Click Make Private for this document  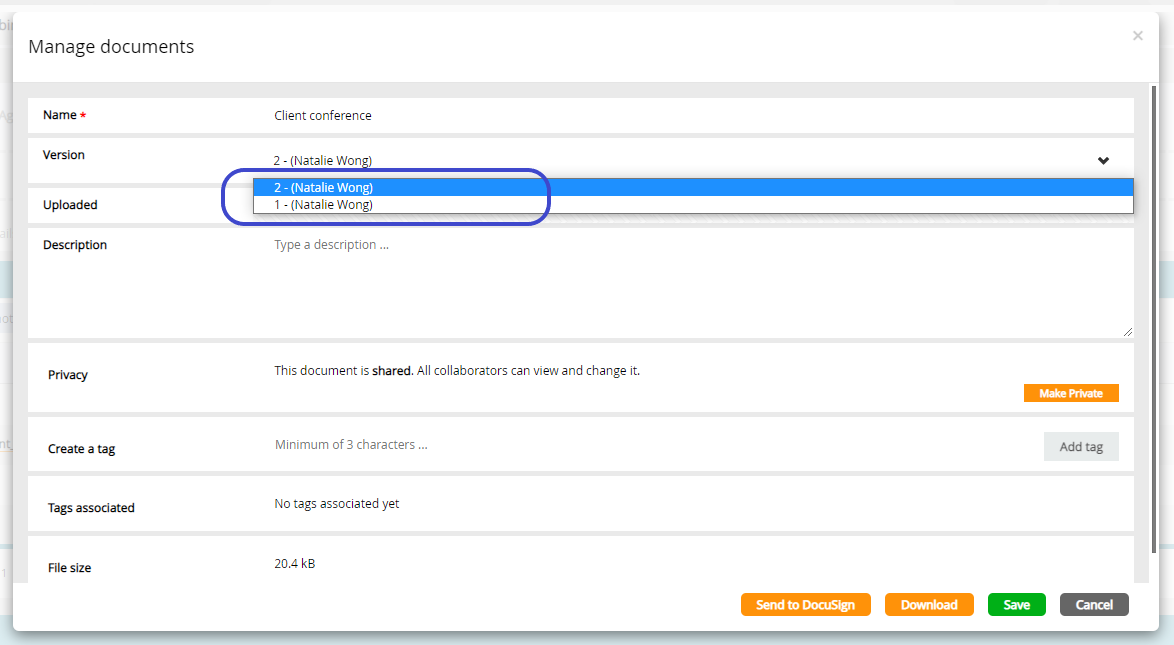[x=1071, y=393]
